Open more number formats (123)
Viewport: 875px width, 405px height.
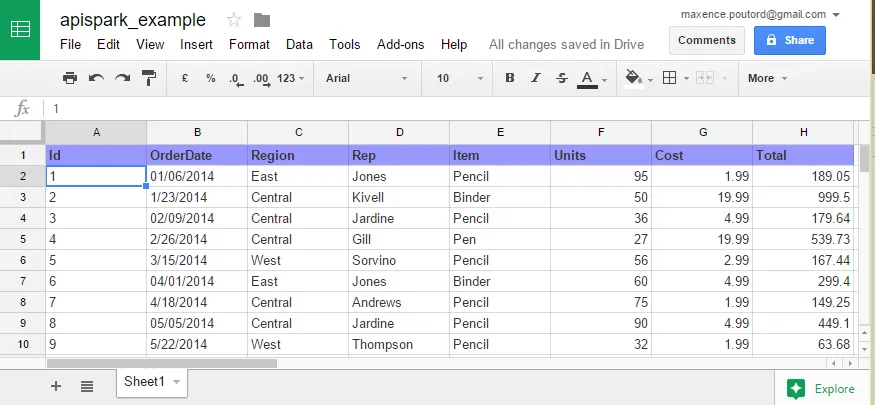pyautogui.click(x=291, y=78)
